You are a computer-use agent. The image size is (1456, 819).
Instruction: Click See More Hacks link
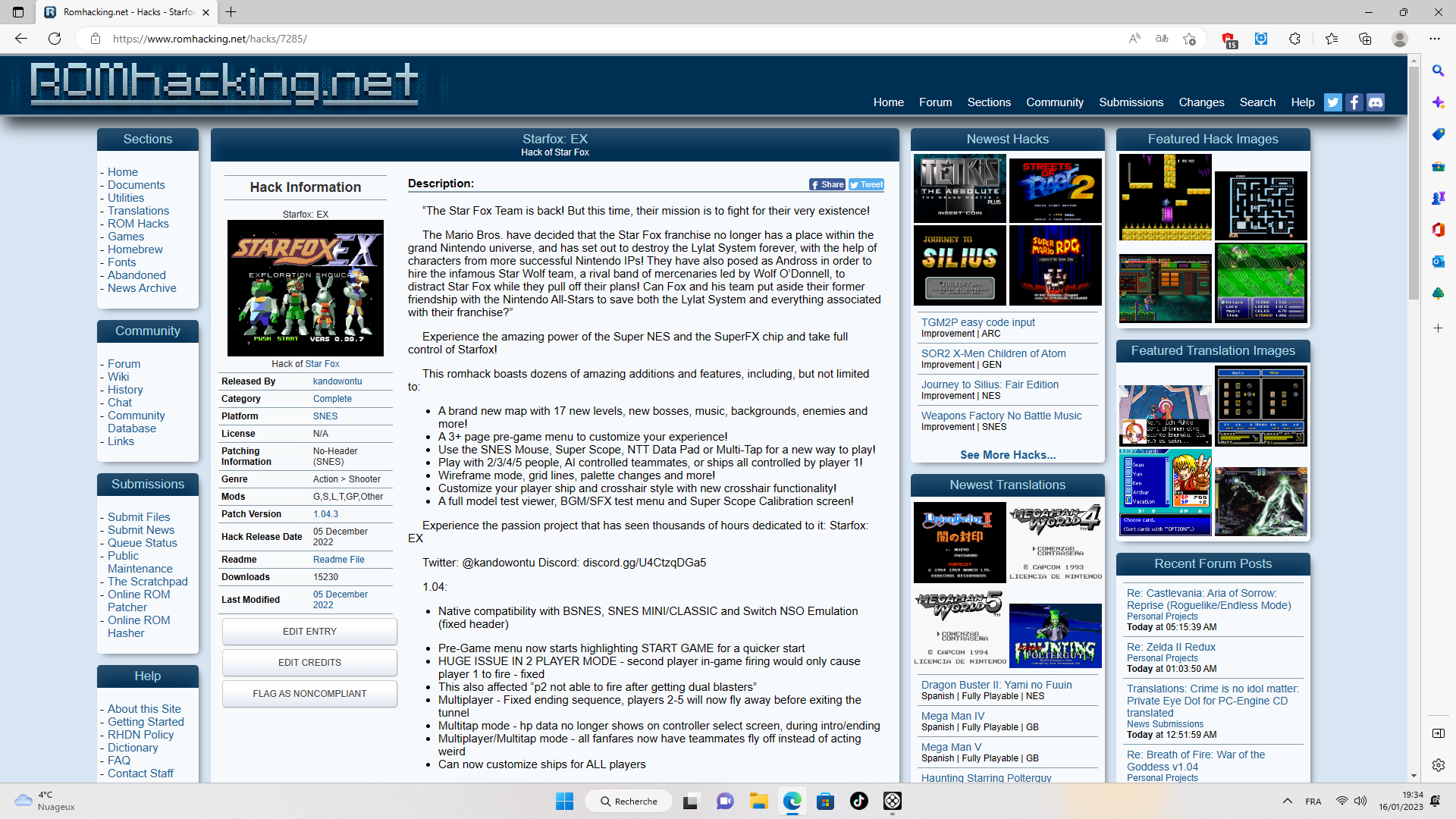click(x=1008, y=455)
